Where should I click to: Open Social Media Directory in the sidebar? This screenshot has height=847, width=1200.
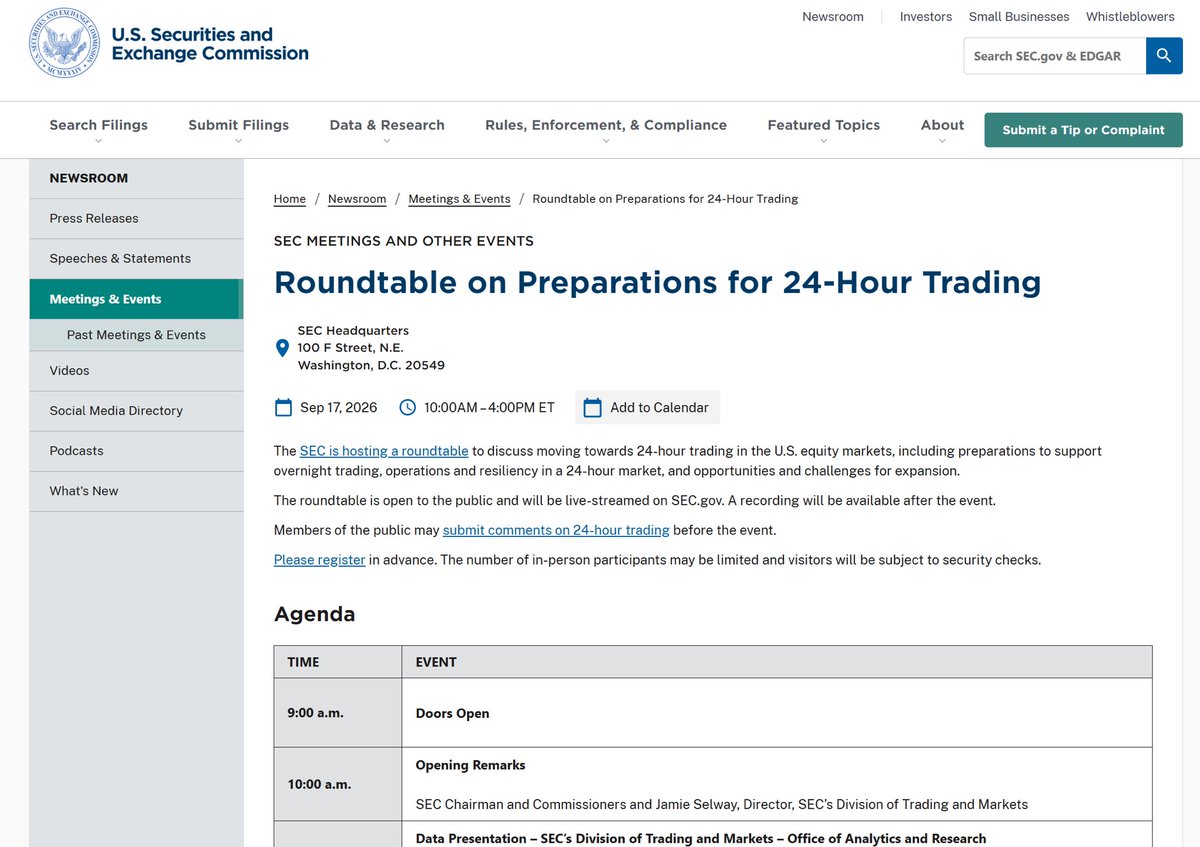[x=136, y=410]
